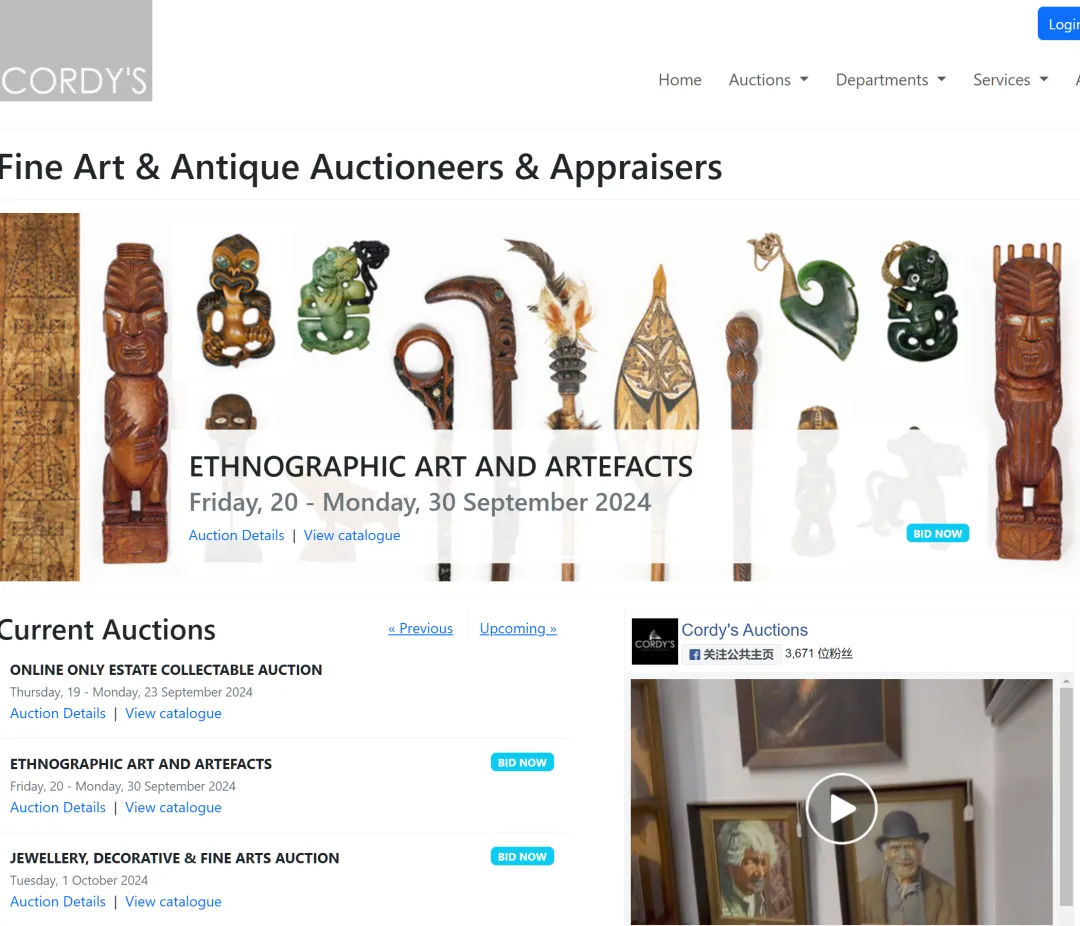Go to the Home menu item
1080x926 pixels.
[680, 80]
